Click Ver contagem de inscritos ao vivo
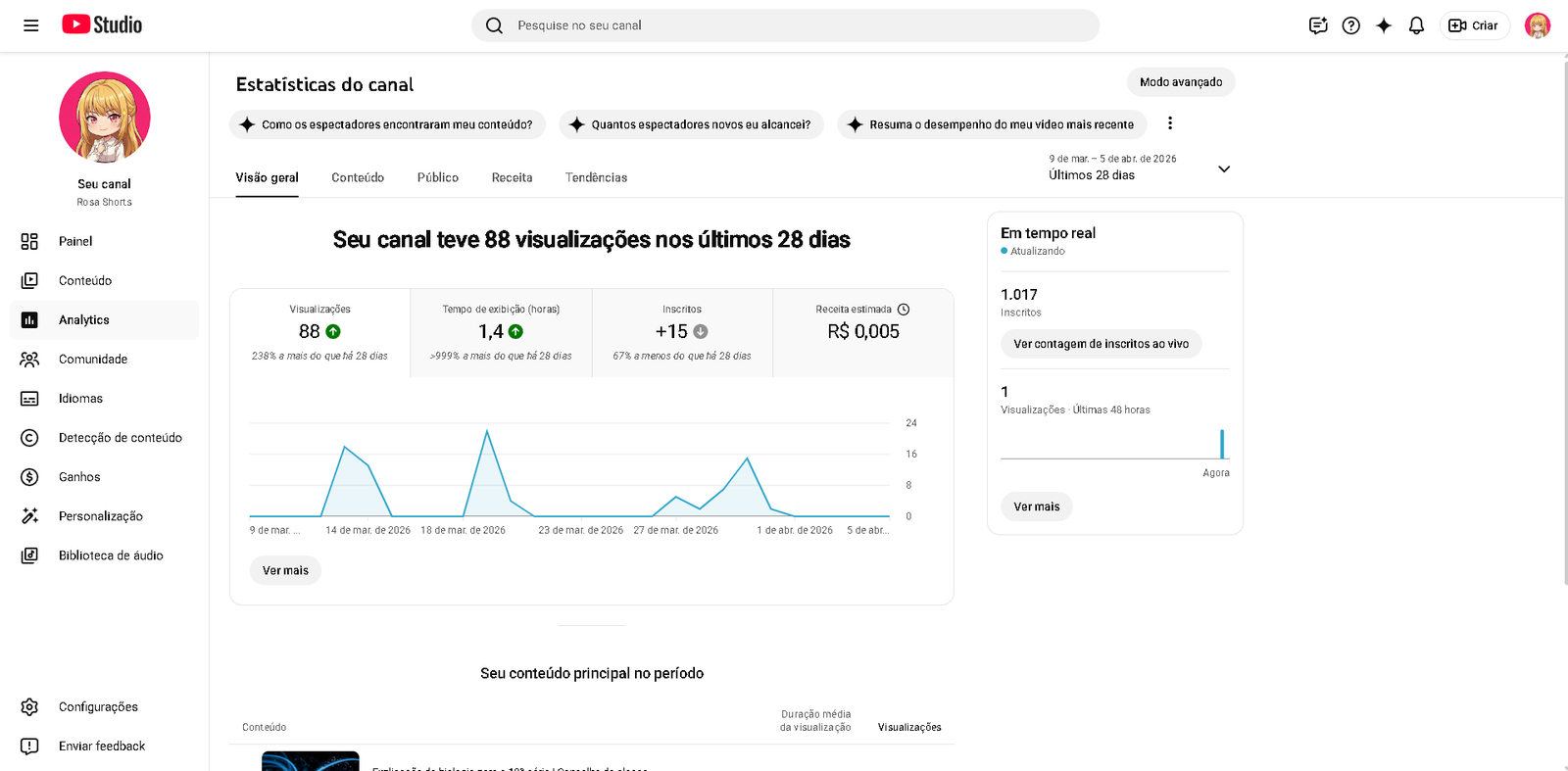Image resolution: width=1568 pixels, height=771 pixels. click(x=1101, y=344)
